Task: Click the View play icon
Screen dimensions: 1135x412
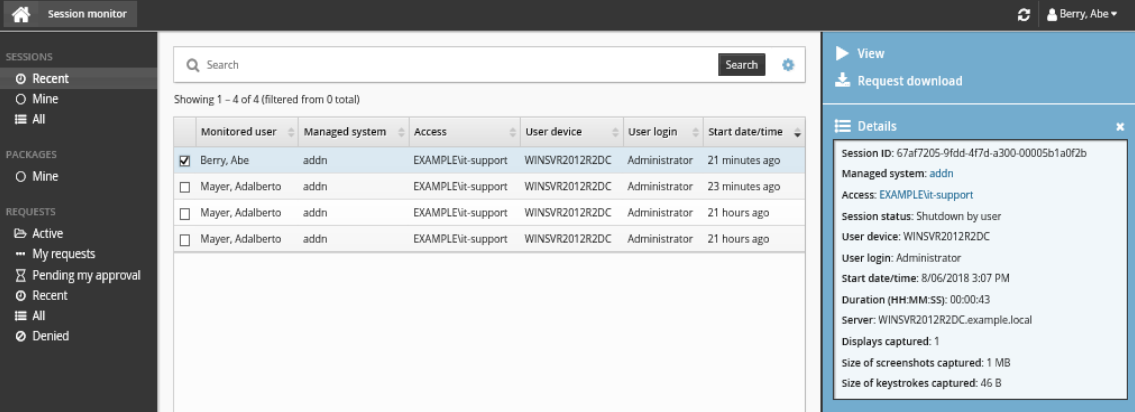Action: point(842,54)
